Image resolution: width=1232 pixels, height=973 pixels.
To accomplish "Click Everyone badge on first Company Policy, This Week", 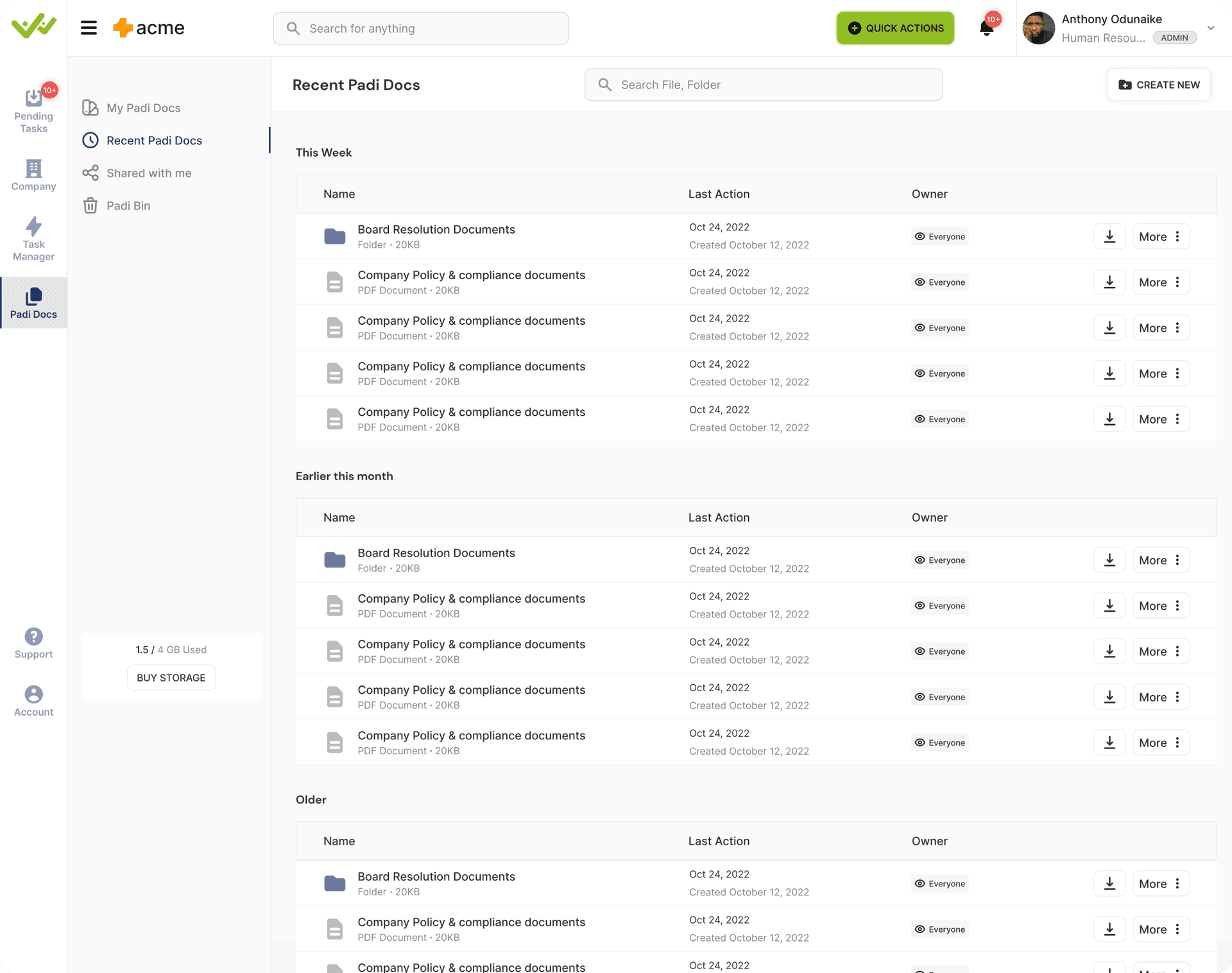I will pyautogui.click(x=940, y=282).
